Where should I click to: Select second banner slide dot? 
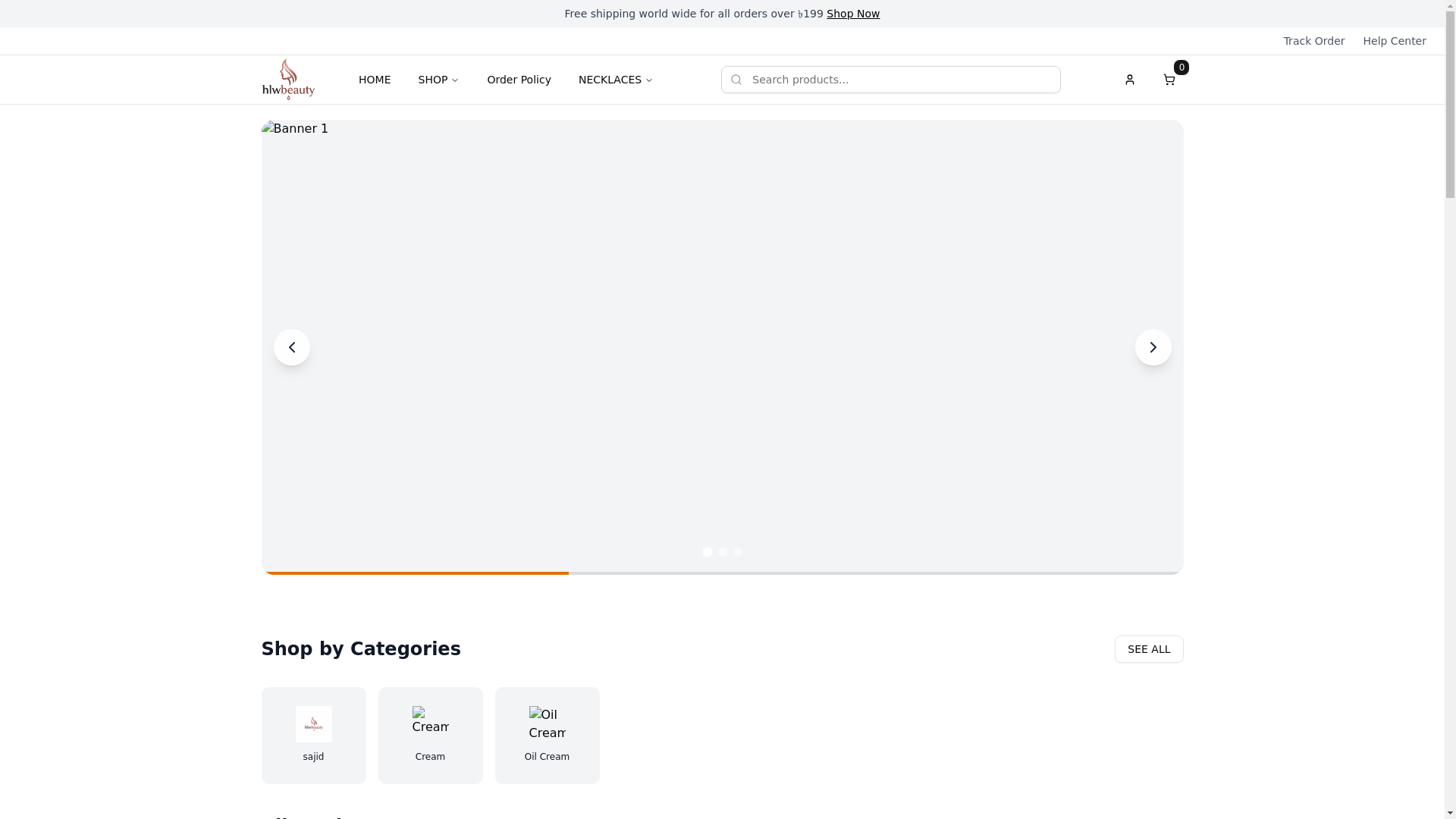722,552
